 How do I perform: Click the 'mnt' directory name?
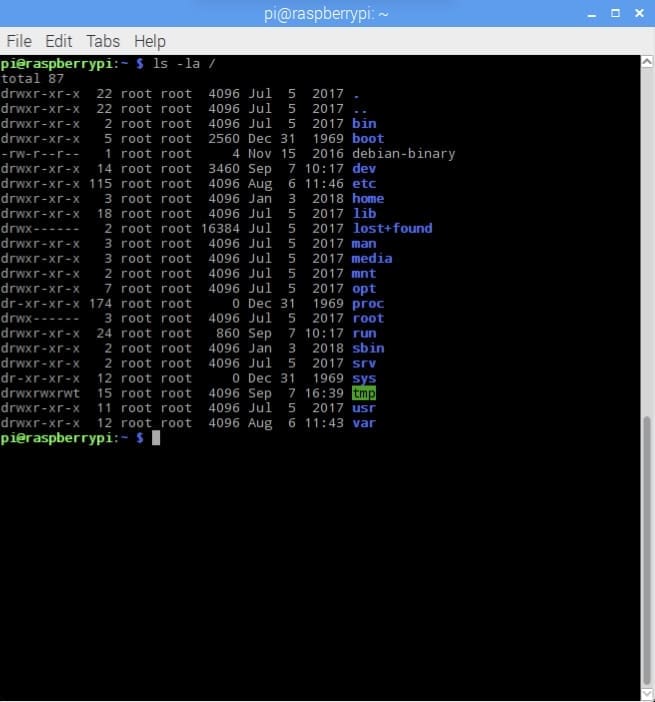click(x=364, y=274)
